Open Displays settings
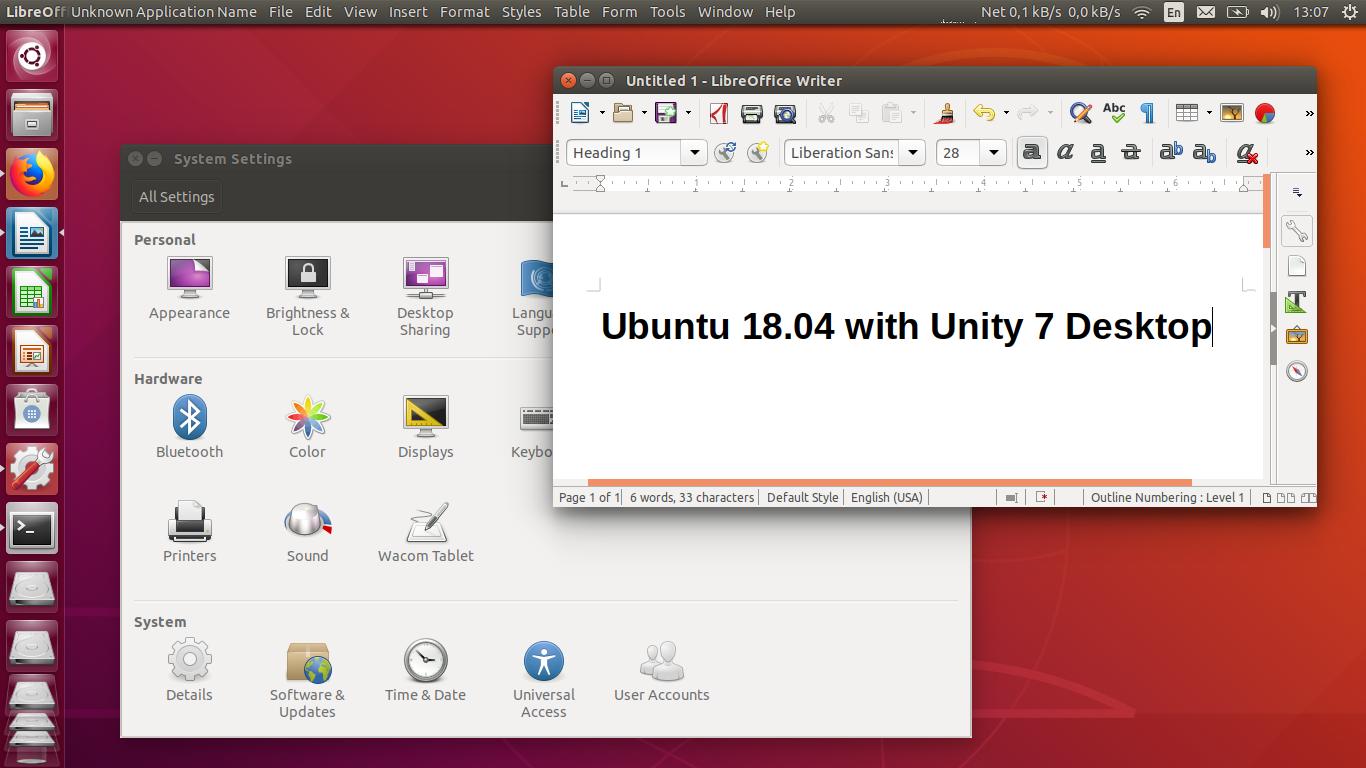 tap(425, 424)
